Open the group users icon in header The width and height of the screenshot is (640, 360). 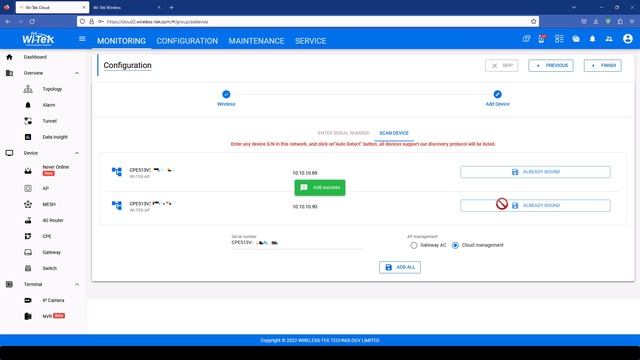[609, 39]
